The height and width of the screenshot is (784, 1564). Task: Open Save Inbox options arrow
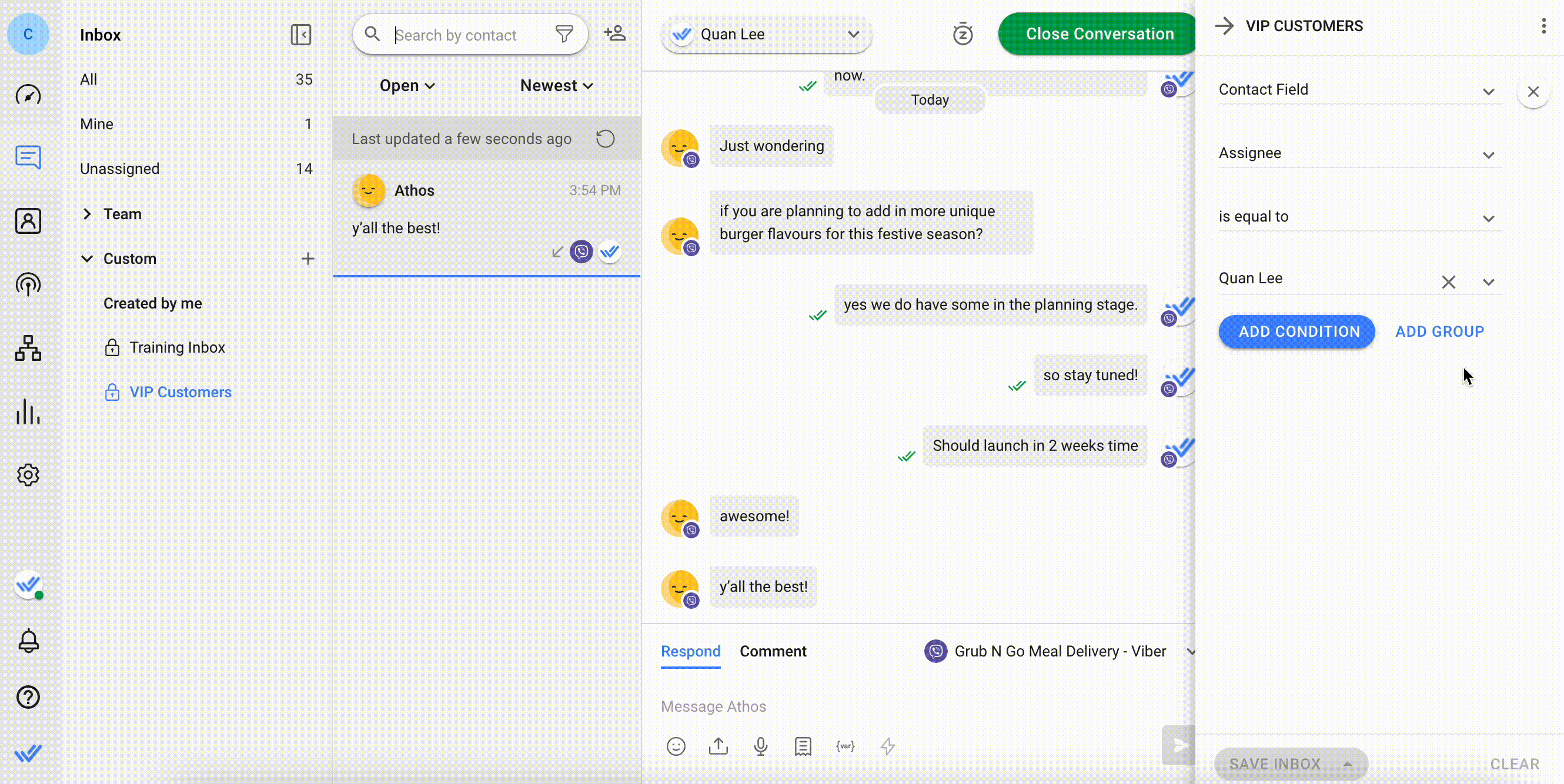[1347, 764]
